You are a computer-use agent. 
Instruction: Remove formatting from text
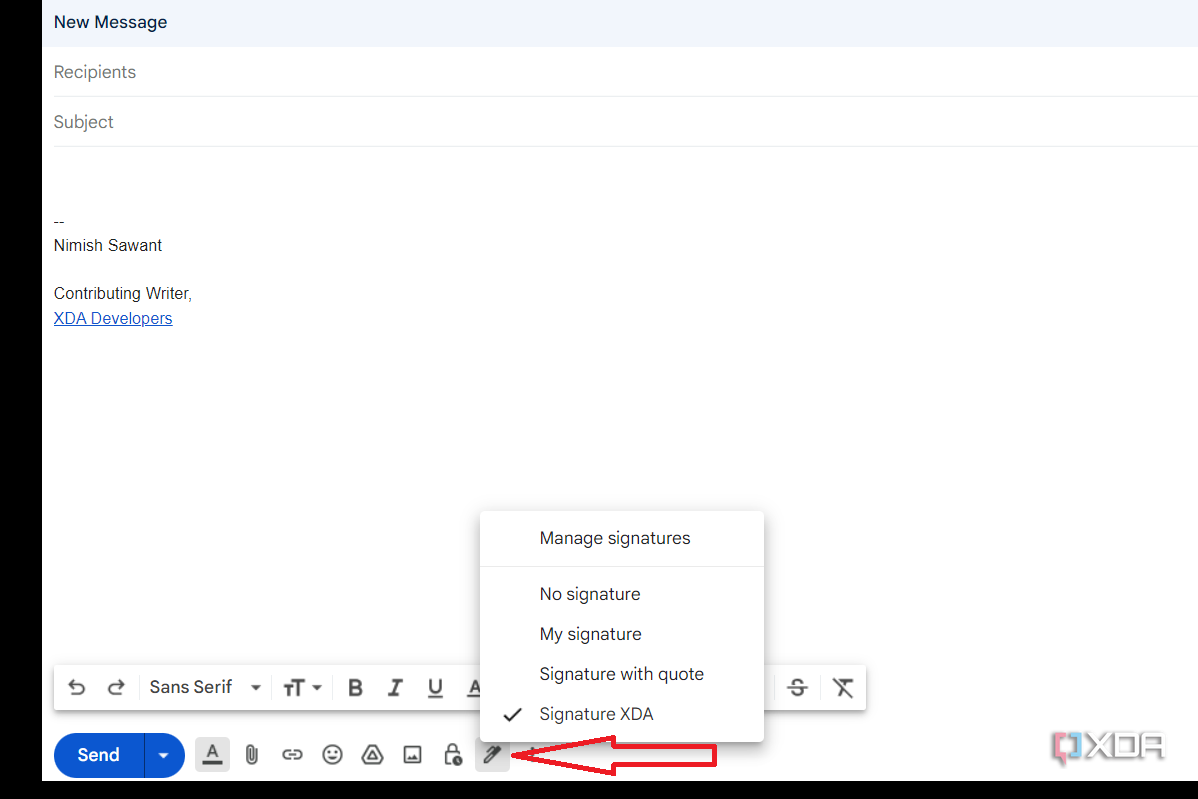843,687
